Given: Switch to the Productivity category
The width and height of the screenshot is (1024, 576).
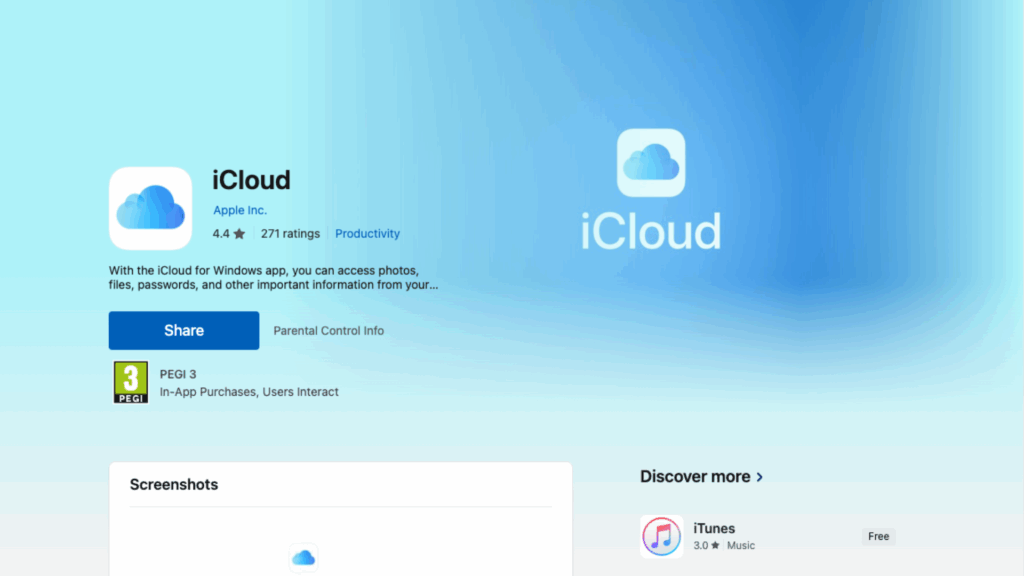Looking at the screenshot, I should (367, 233).
